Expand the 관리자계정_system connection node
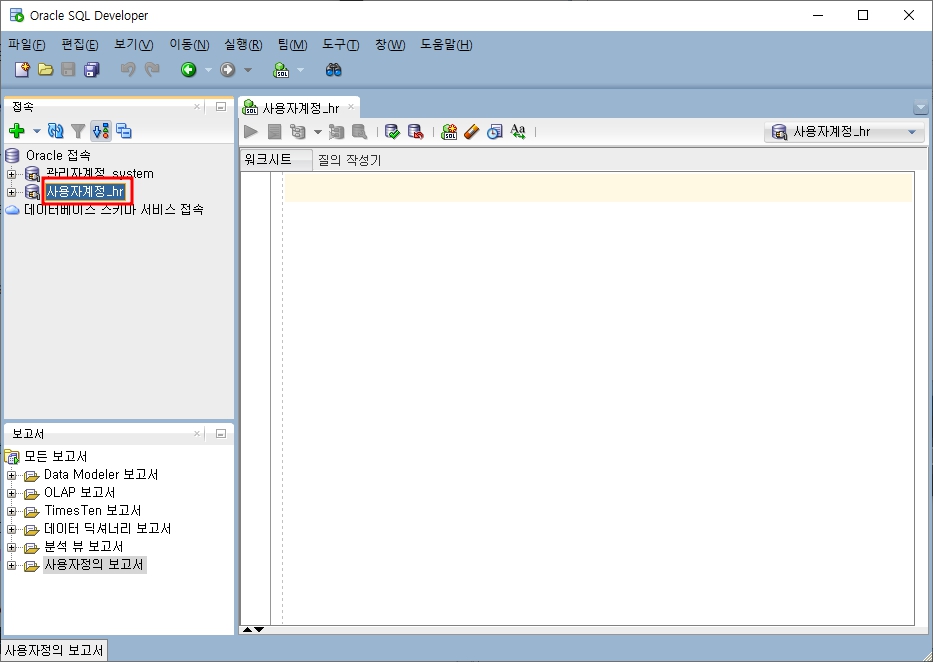Viewport: 933px width, 662px height. click(x=11, y=174)
